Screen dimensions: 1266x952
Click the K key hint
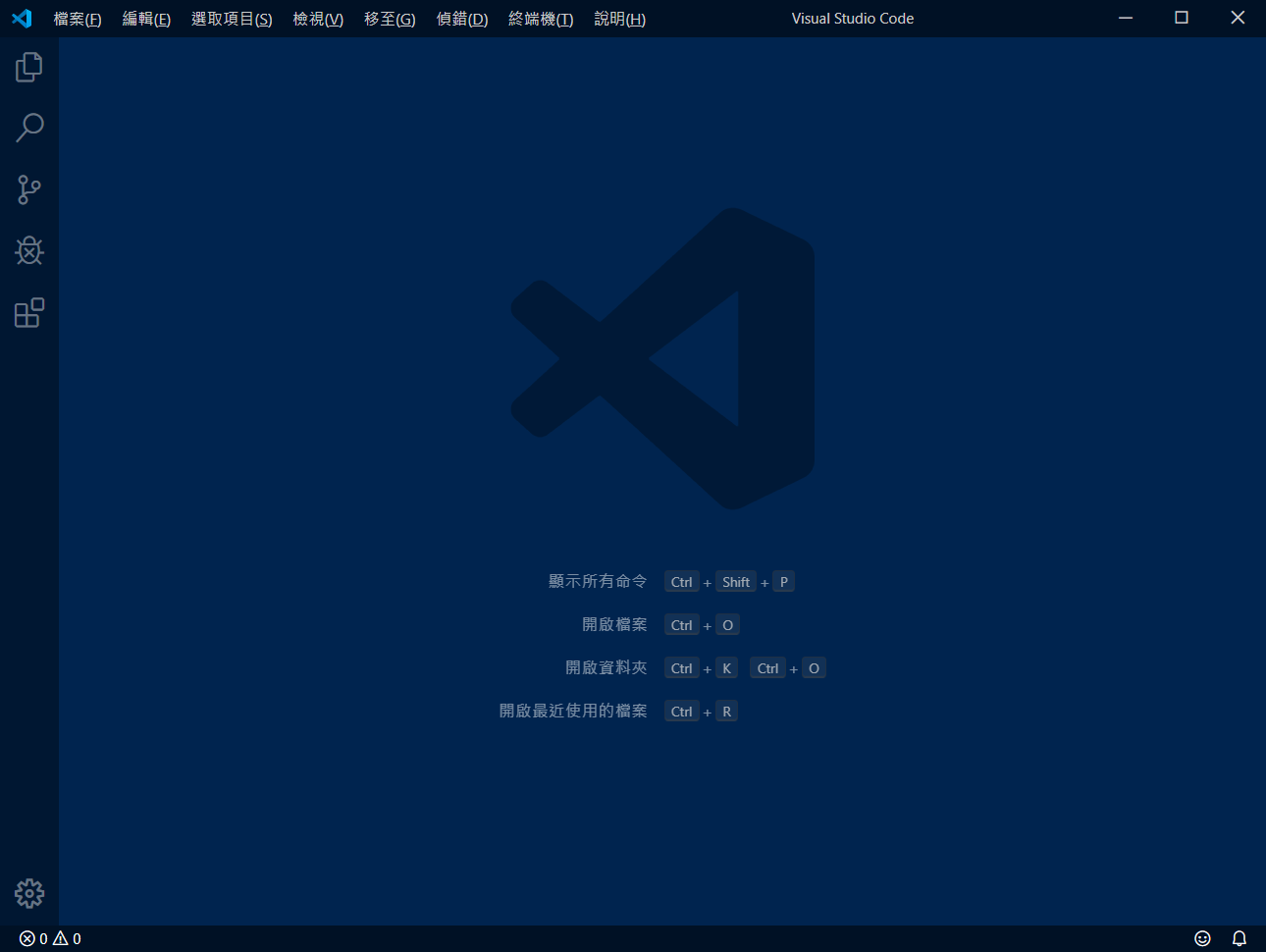726,668
